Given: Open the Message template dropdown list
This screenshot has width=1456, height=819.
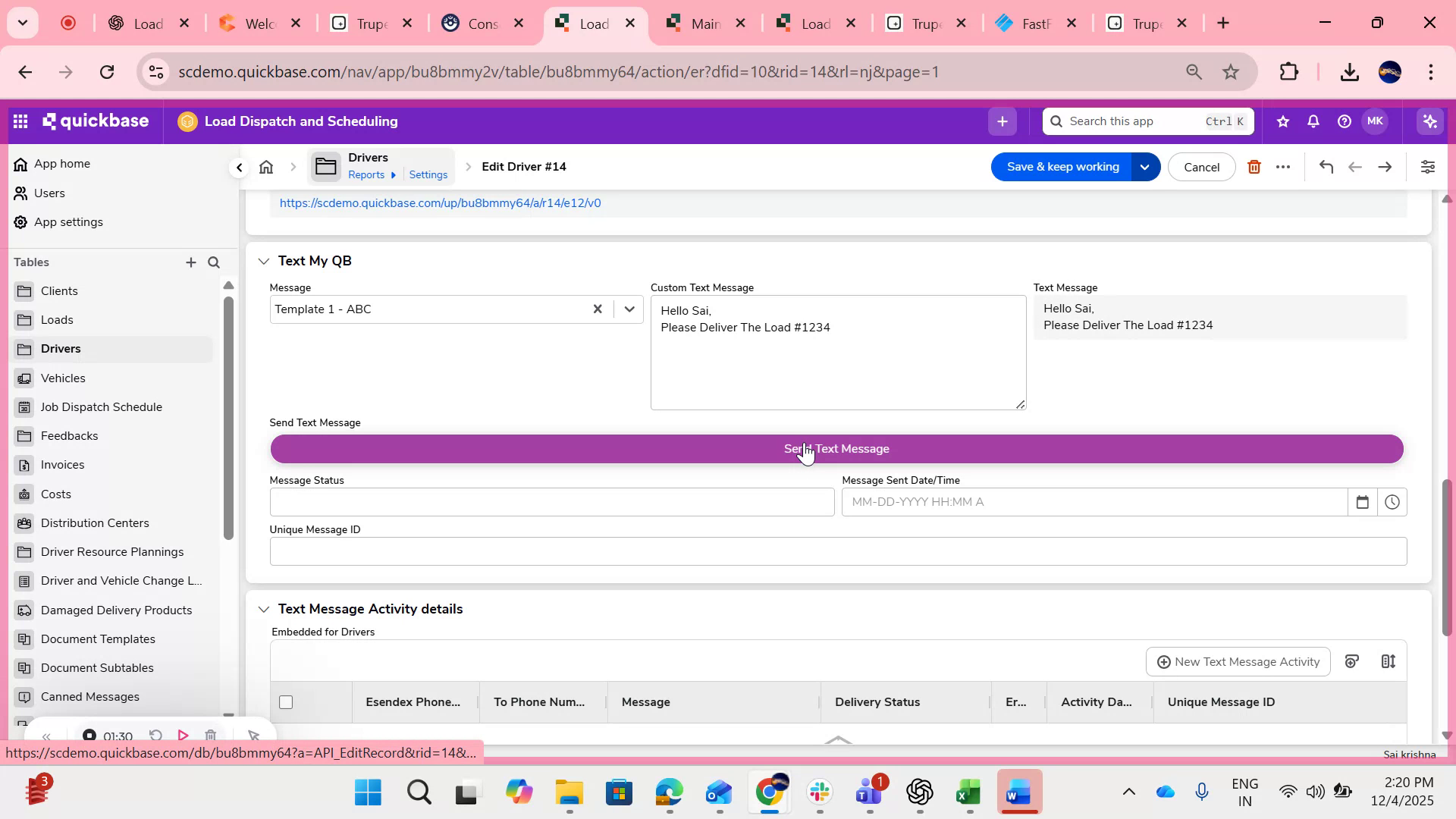Looking at the screenshot, I should [x=629, y=309].
